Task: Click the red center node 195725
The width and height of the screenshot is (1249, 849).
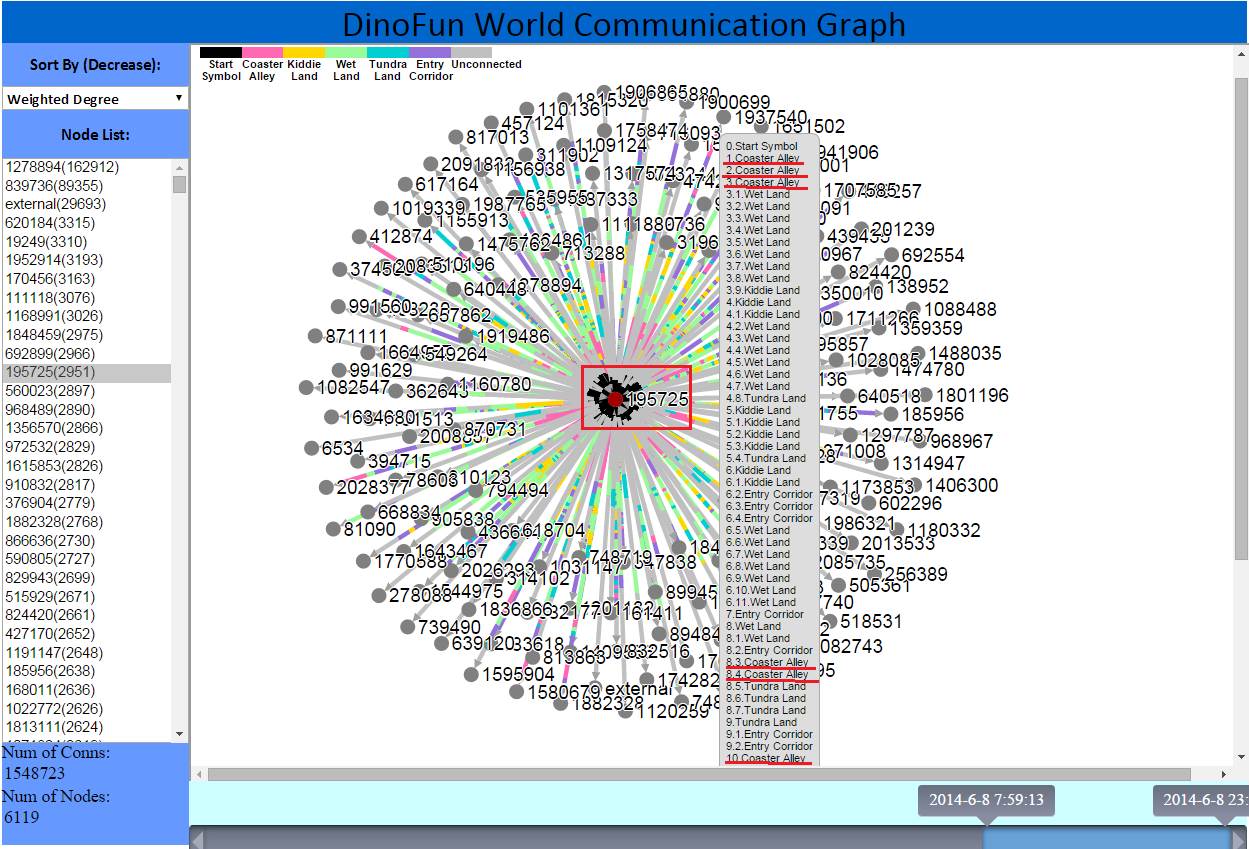Action: pos(615,399)
